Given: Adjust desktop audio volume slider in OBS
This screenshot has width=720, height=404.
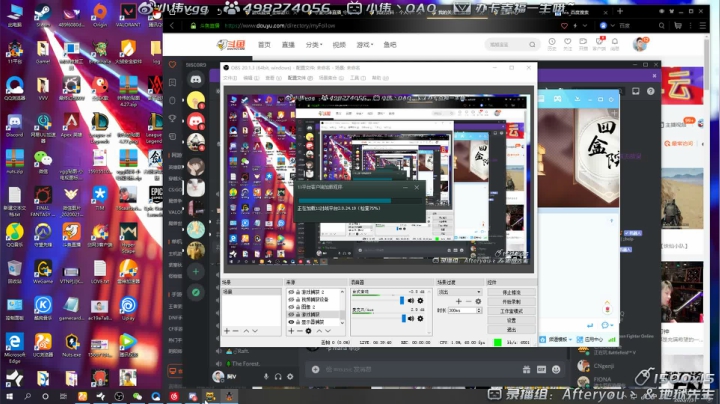Looking at the screenshot, I should click(x=402, y=301).
